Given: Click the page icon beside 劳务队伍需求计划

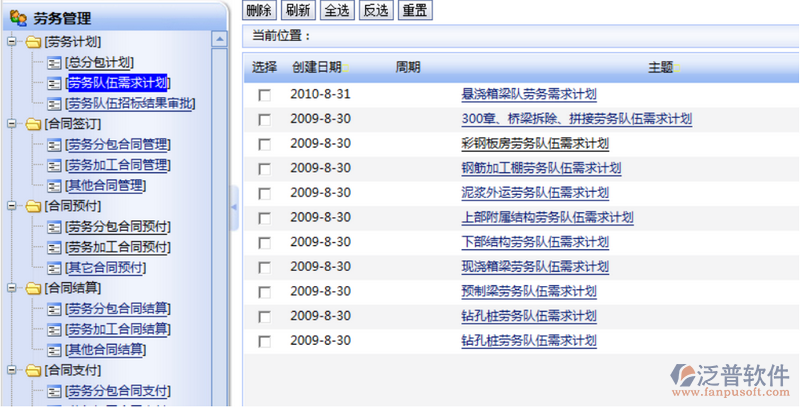Looking at the screenshot, I should pos(54,84).
